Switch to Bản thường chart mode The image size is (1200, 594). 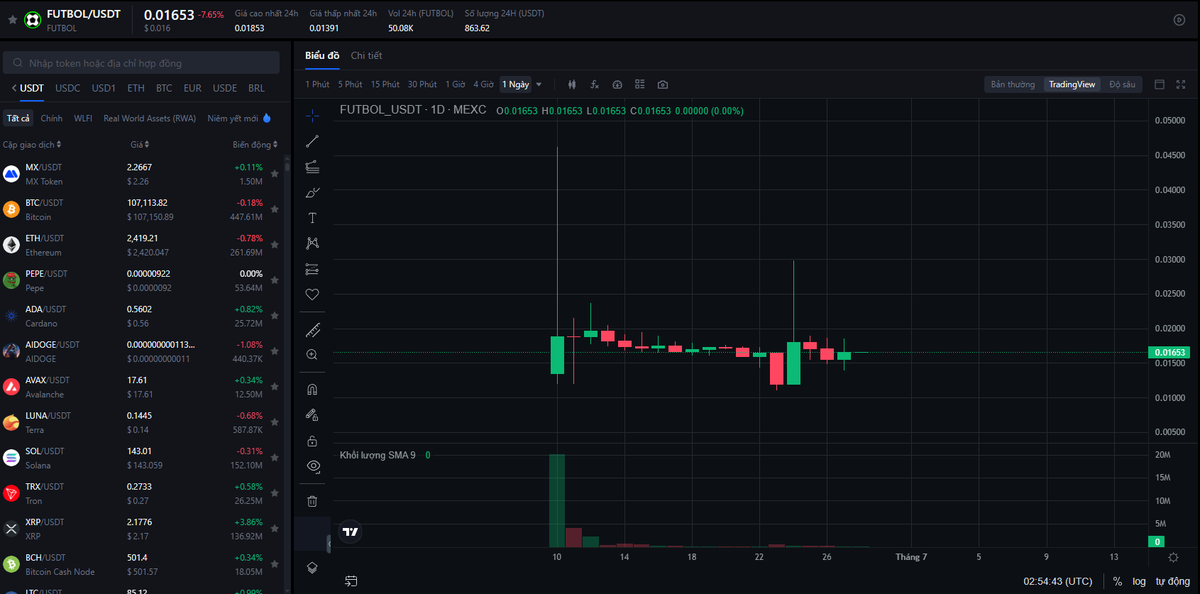coord(1013,85)
